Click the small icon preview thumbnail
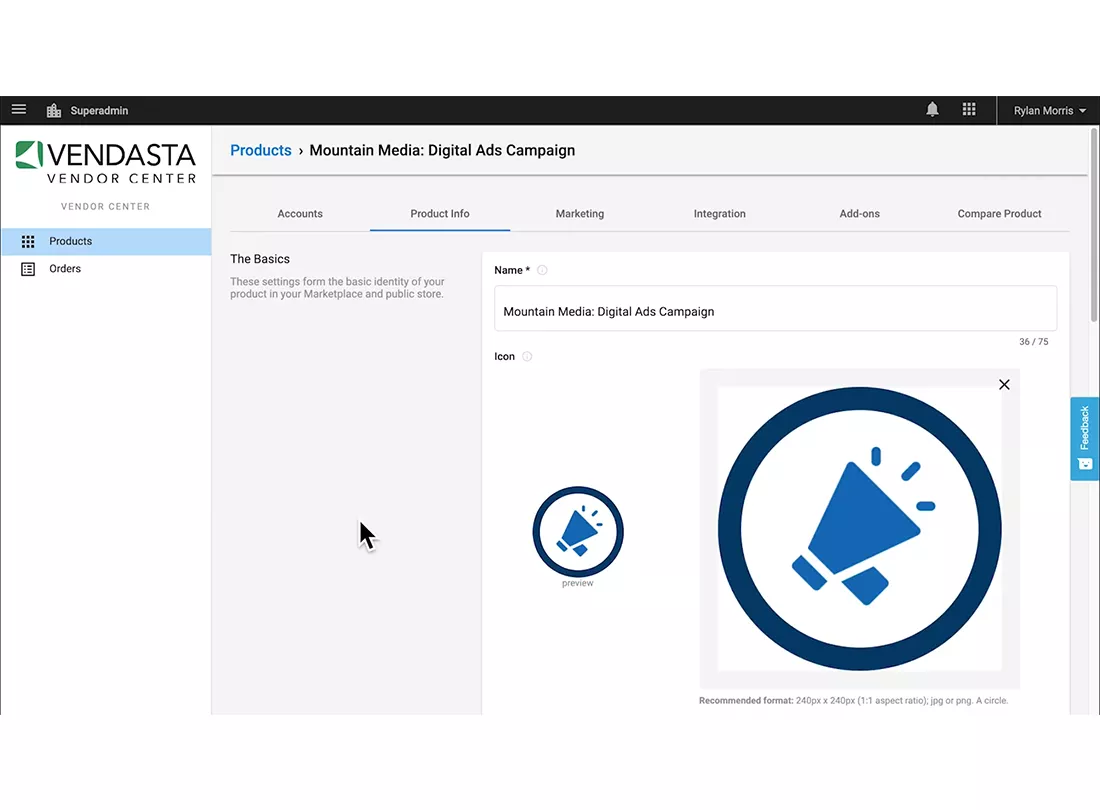 point(577,531)
